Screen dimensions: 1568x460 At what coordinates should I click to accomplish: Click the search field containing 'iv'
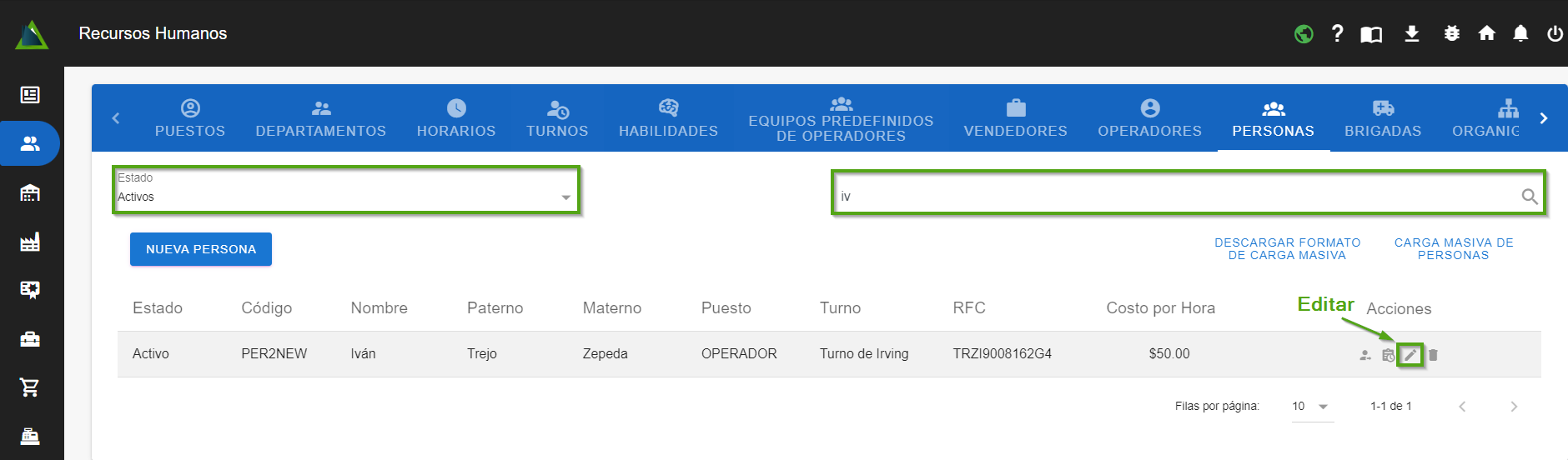point(1176,197)
